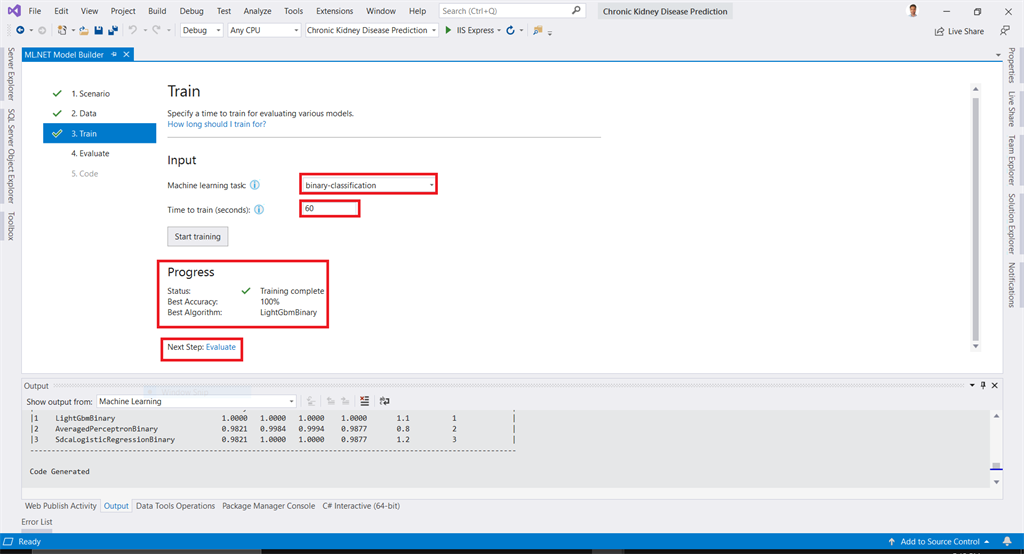Screen dimensions: 1024x554
Task: Open the Chronic Kidney Disease Prediction startup project dropdown
Action: 371,30
